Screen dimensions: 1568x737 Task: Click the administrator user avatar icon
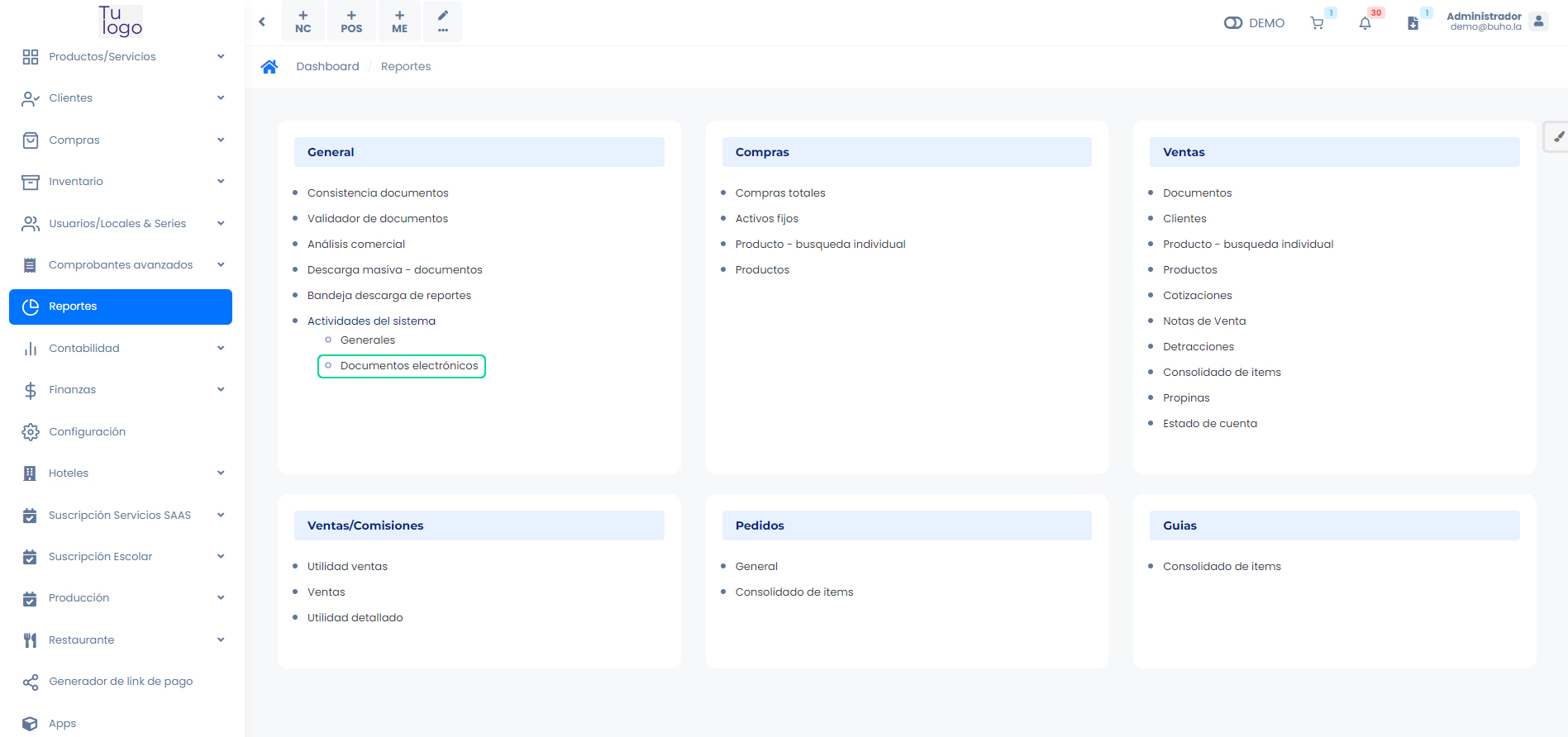click(1538, 21)
